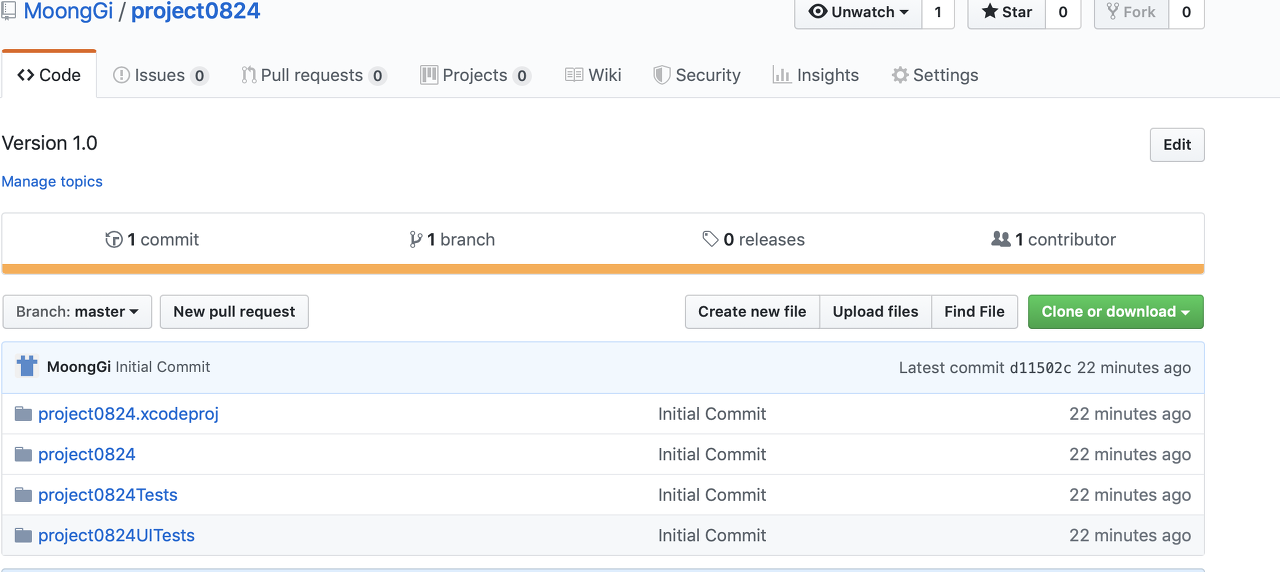Viewport: 1280px width, 572px height.
Task: Click Upload files button
Action: pos(875,312)
